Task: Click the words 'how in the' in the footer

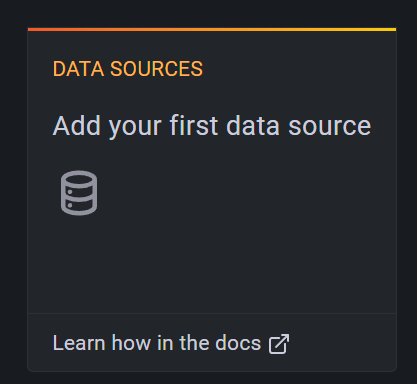Action: coord(160,343)
